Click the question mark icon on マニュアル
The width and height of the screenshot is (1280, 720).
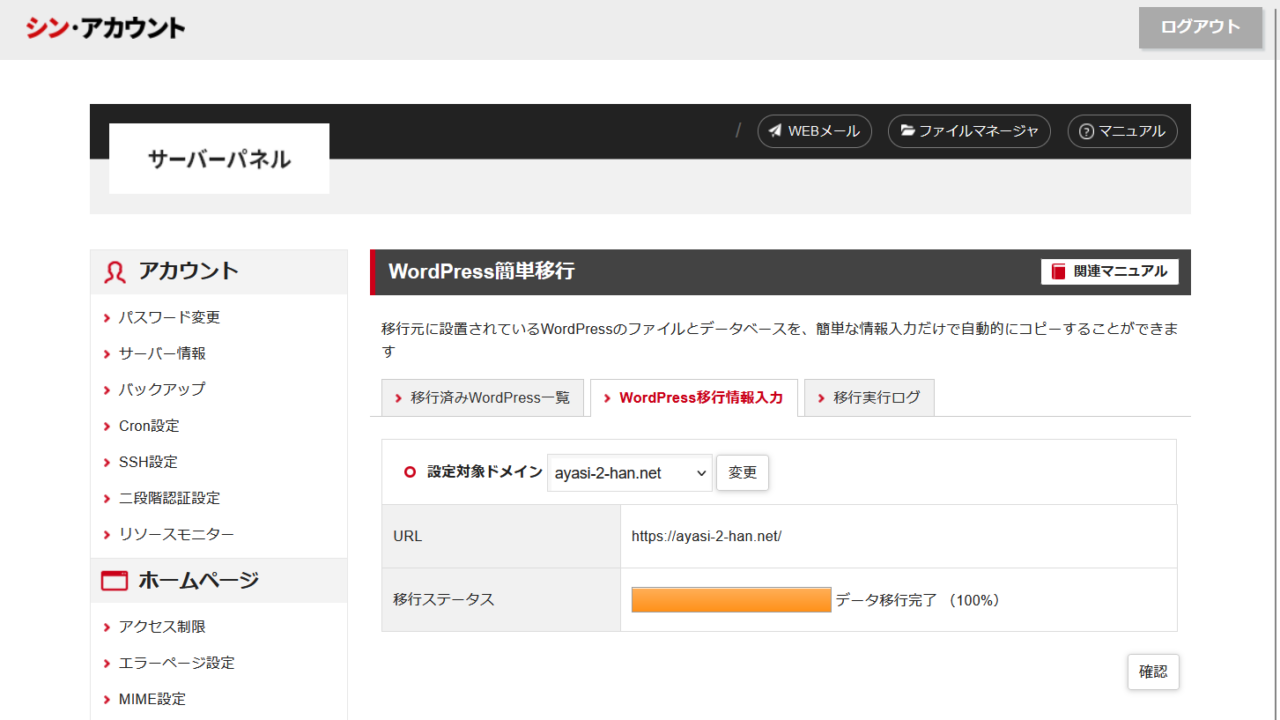click(x=1087, y=131)
